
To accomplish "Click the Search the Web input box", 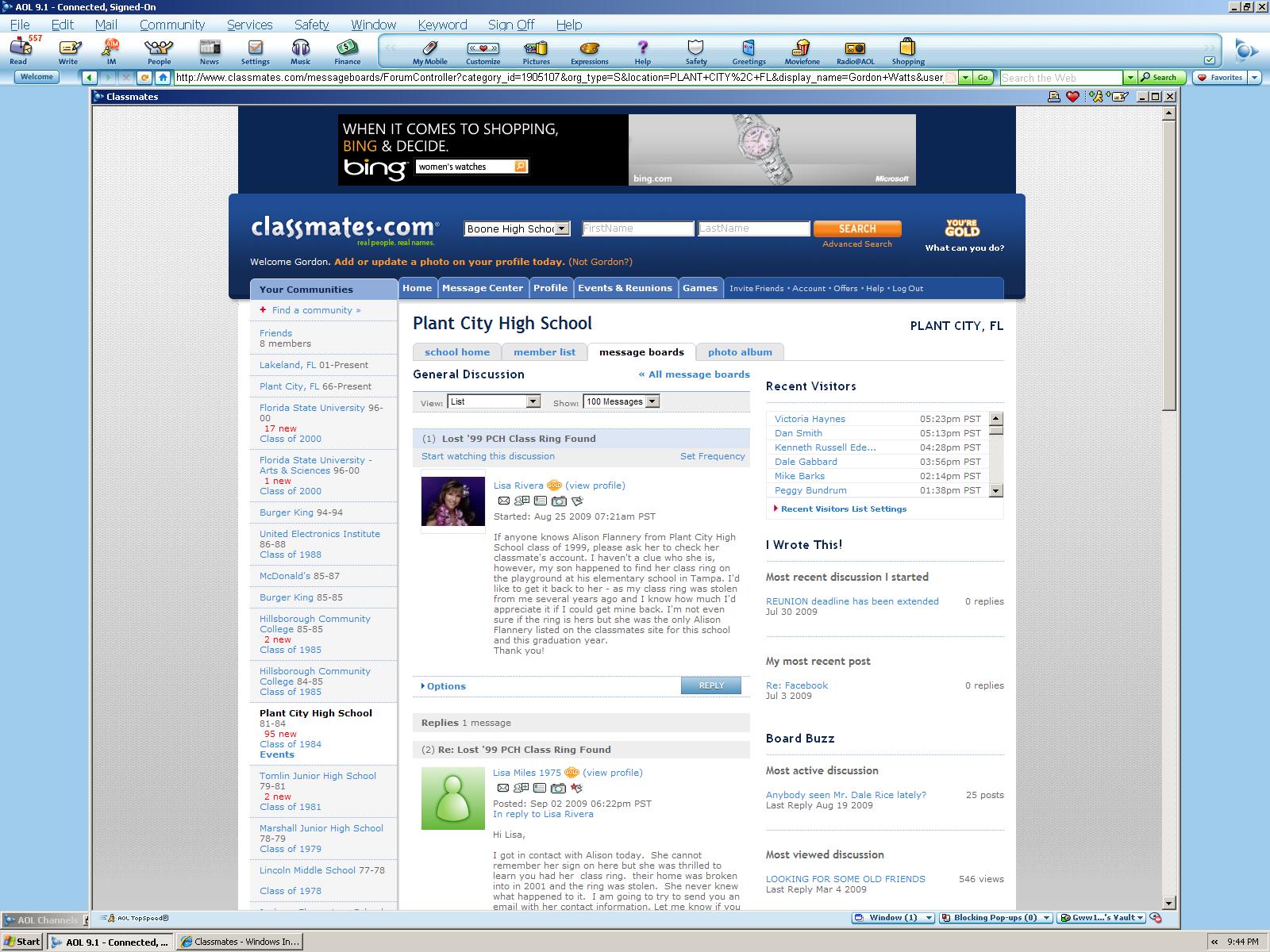I will point(1062,78).
